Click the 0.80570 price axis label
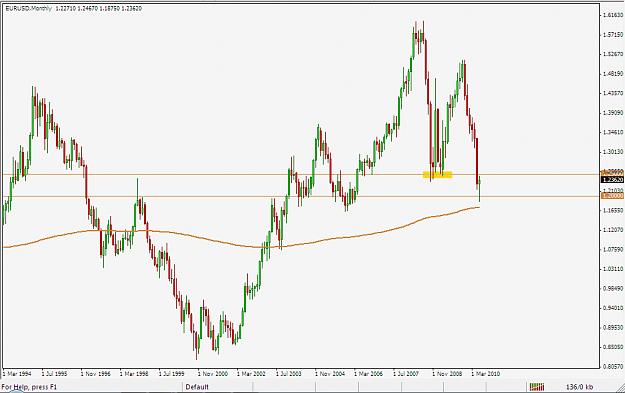Image resolution: width=625 pixels, height=393 pixels. [613, 366]
